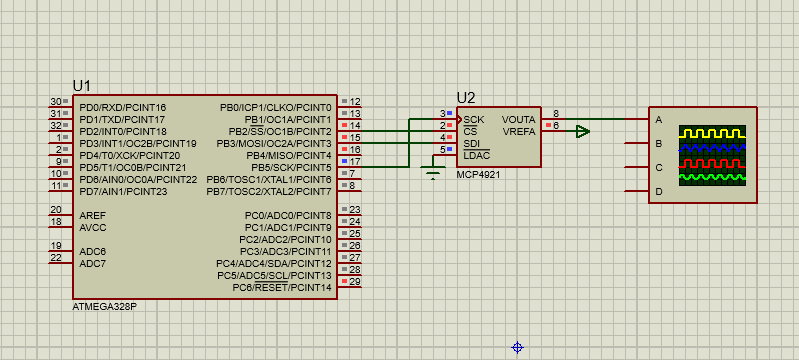Screen dimensions: 799x360
Task: Click oscilloscope channel A input label
Action: [659, 120]
